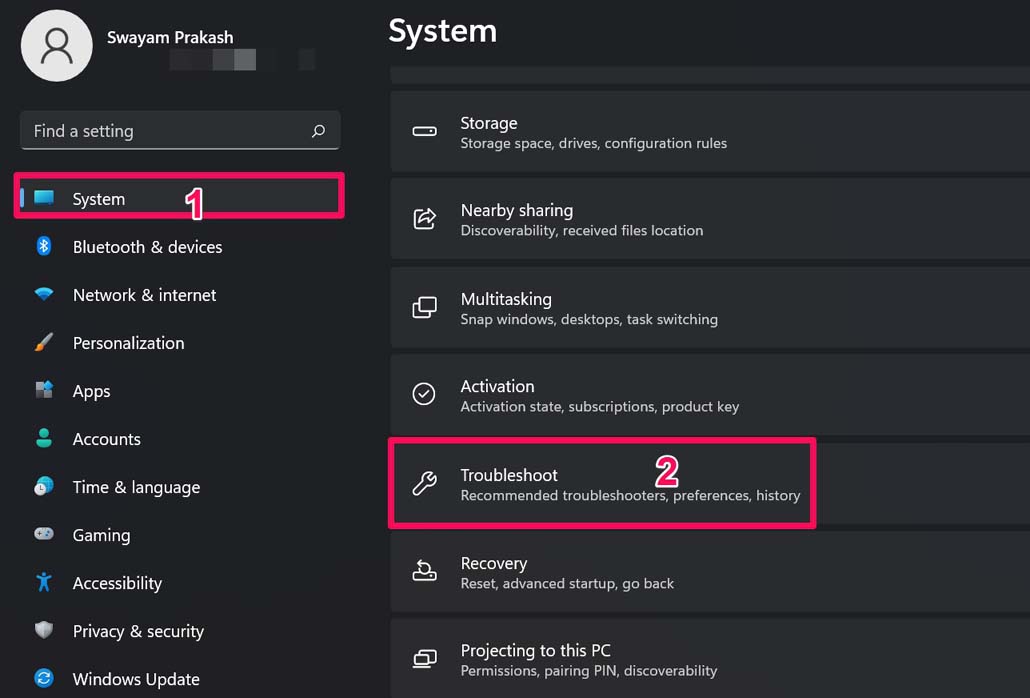Open Time & language settings
1030x698 pixels.
pos(136,487)
